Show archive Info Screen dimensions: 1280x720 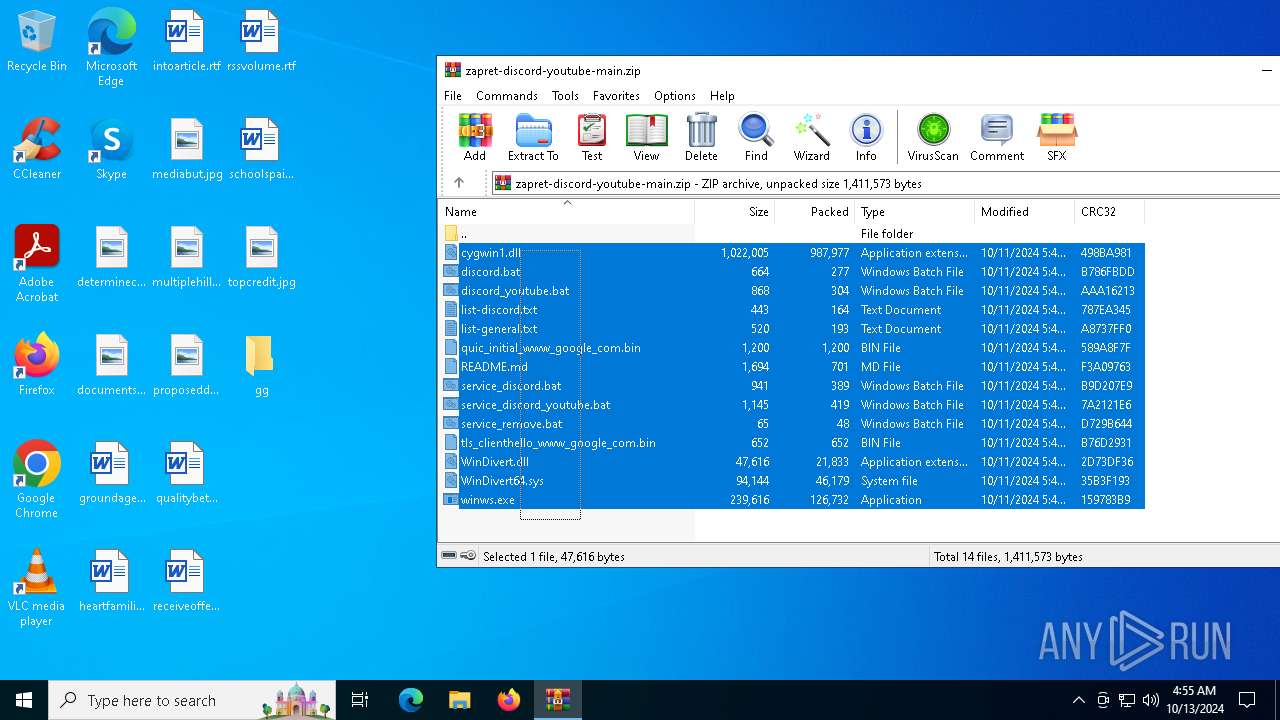866,137
